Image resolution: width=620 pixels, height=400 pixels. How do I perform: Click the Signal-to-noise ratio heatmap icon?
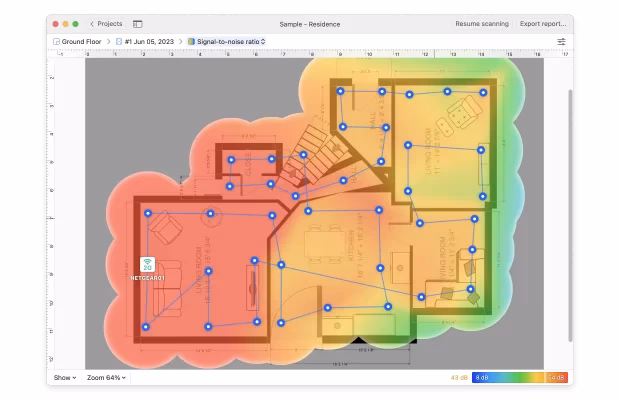[x=191, y=42]
